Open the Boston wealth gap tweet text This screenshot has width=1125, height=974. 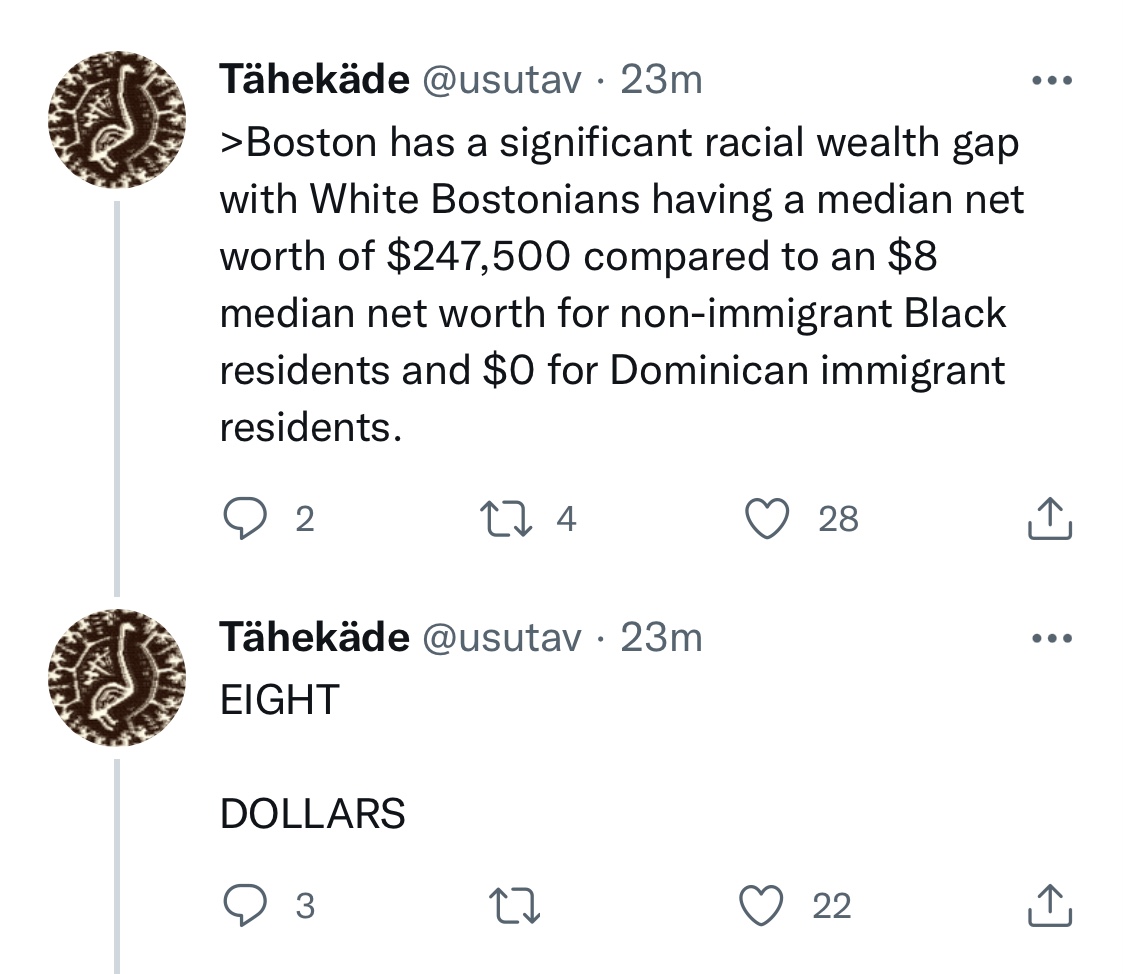point(620,285)
